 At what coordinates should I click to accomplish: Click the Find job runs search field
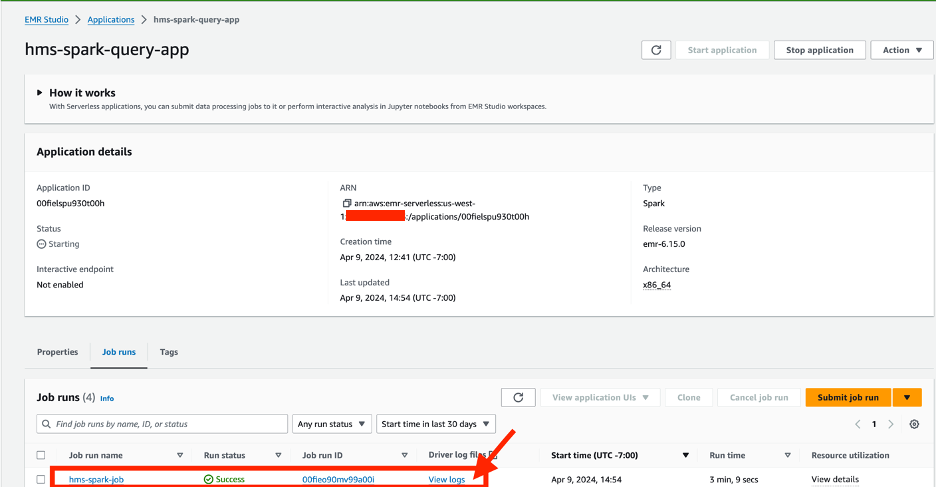click(x=162, y=424)
